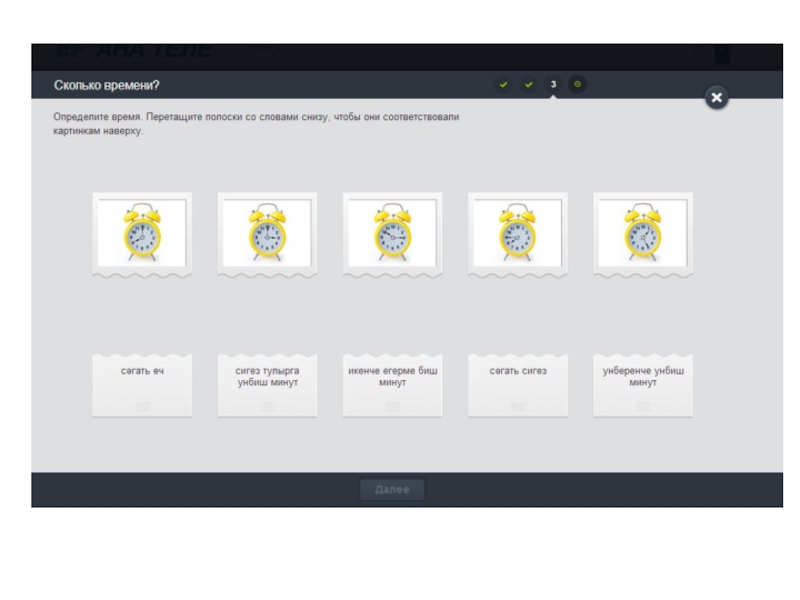
Task: Select strip 'унберенче унбиш минут'
Action: pyautogui.click(x=643, y=386)
